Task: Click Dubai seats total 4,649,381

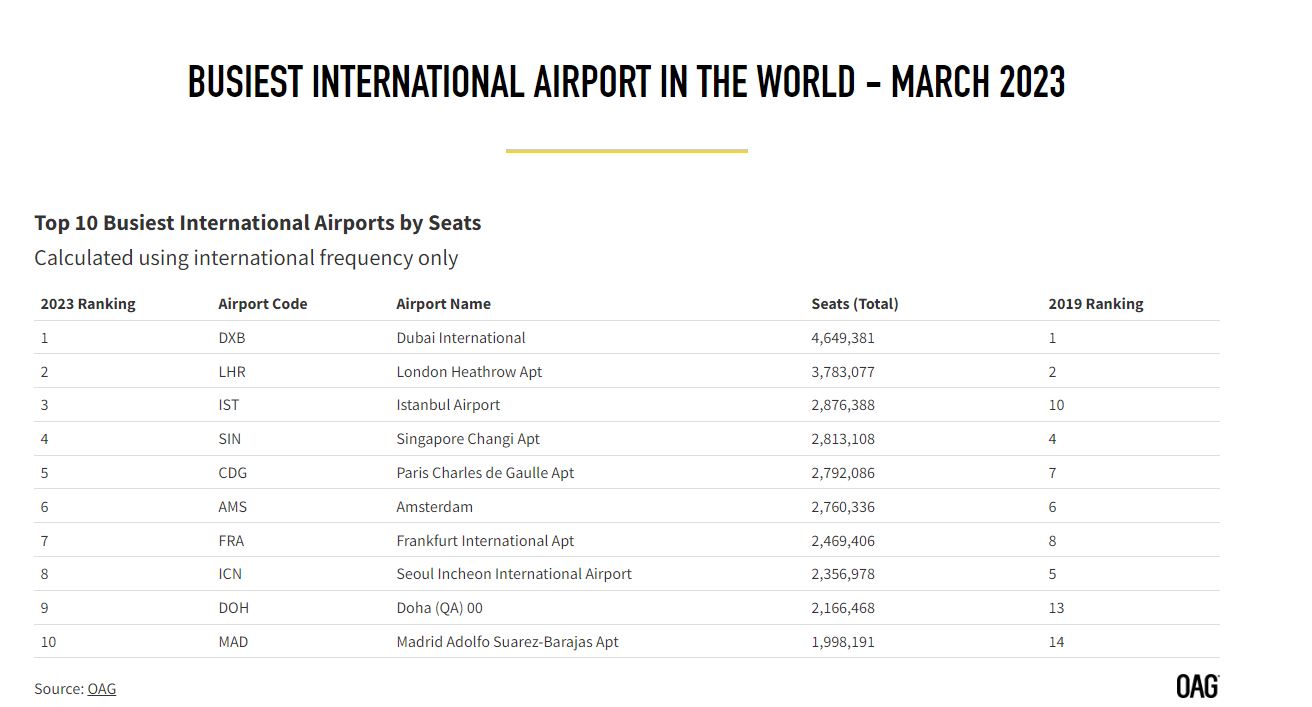Action: (x=843, y=338)
